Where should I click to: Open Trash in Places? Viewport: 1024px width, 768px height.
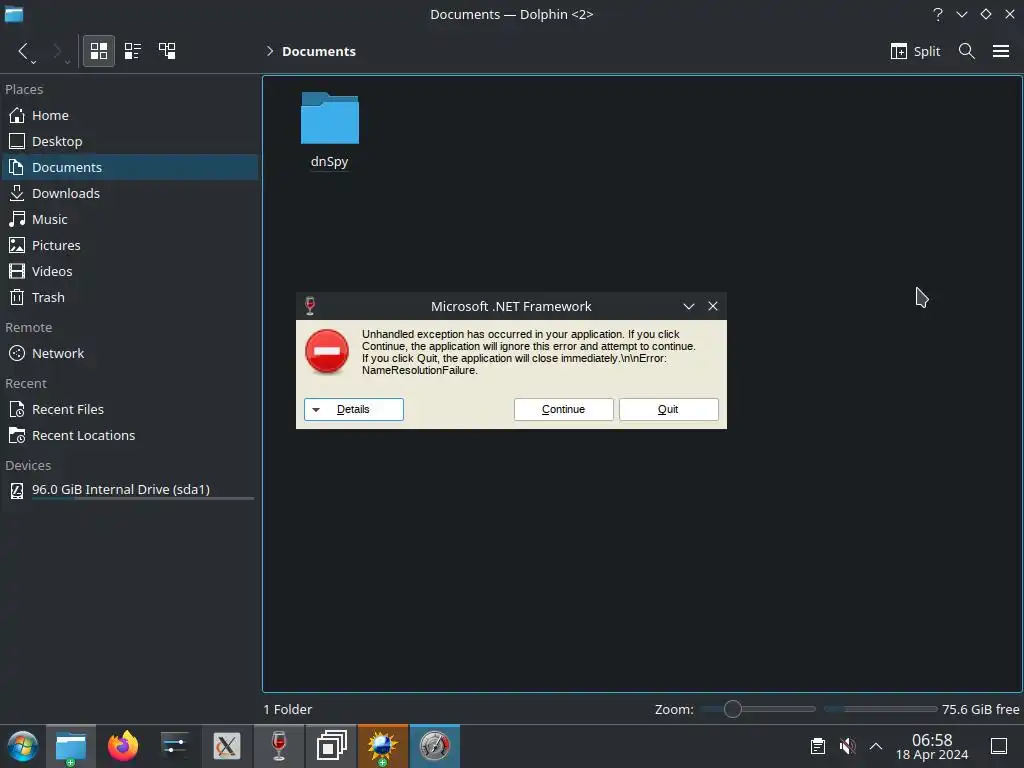(129, 297)
